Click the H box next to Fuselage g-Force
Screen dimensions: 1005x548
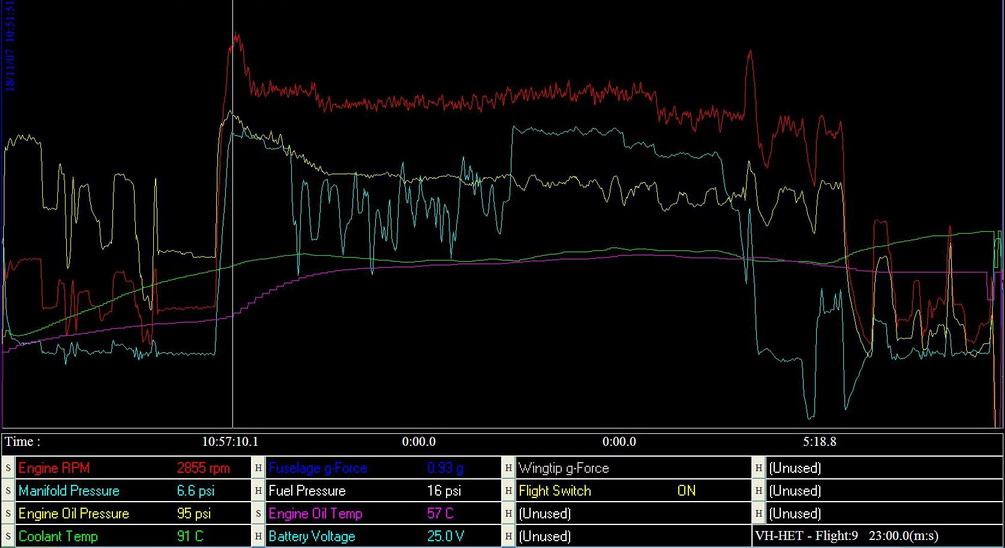coord(258,468)
